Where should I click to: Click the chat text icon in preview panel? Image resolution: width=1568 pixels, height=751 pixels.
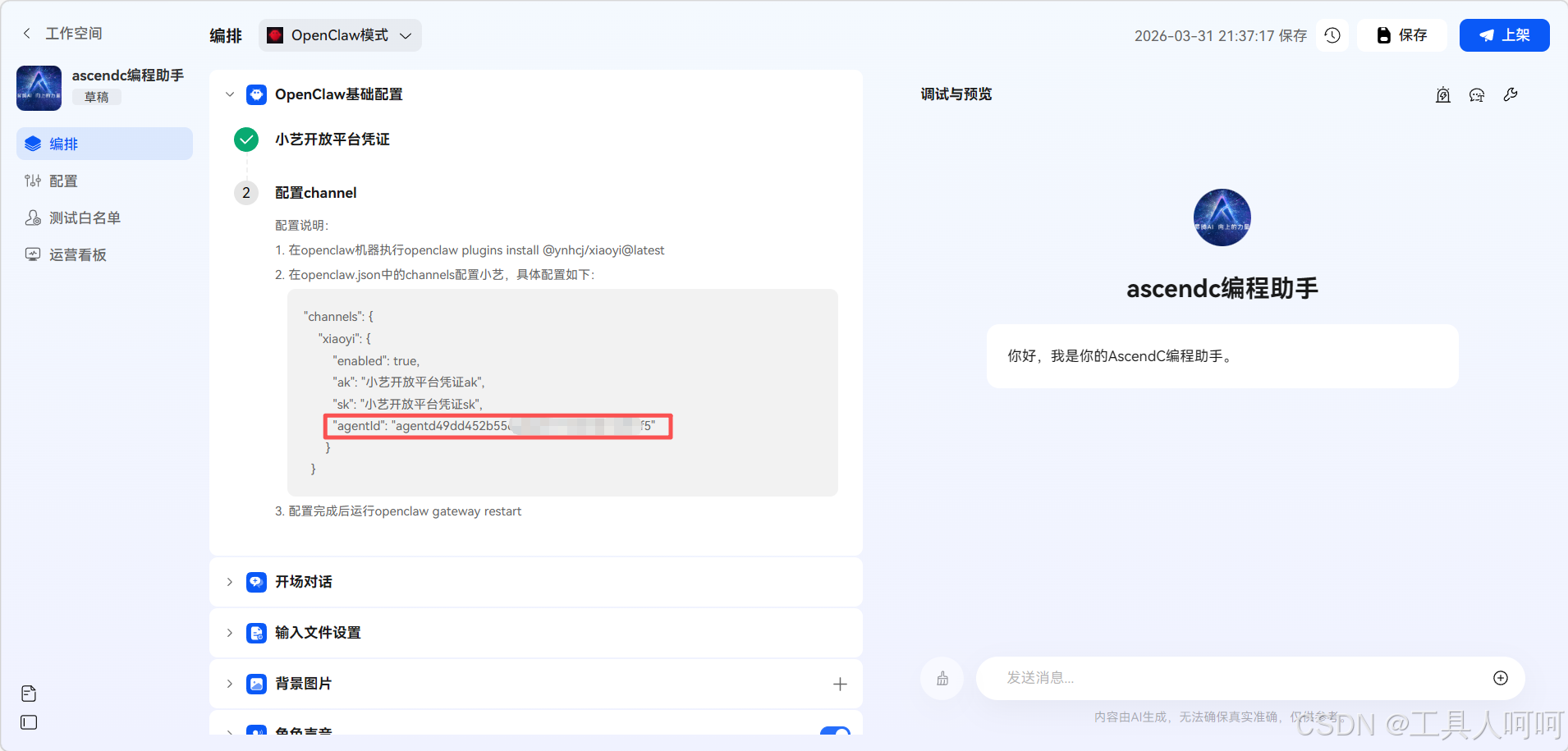tap(1477, 95)
